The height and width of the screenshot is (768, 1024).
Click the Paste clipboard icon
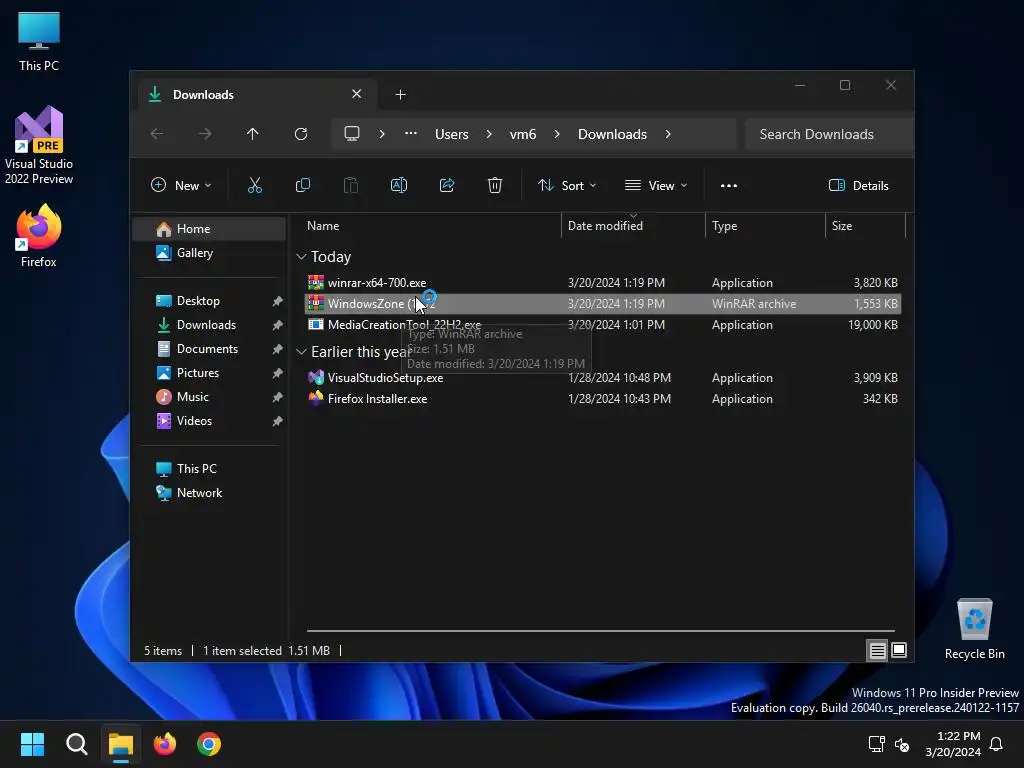351,185
